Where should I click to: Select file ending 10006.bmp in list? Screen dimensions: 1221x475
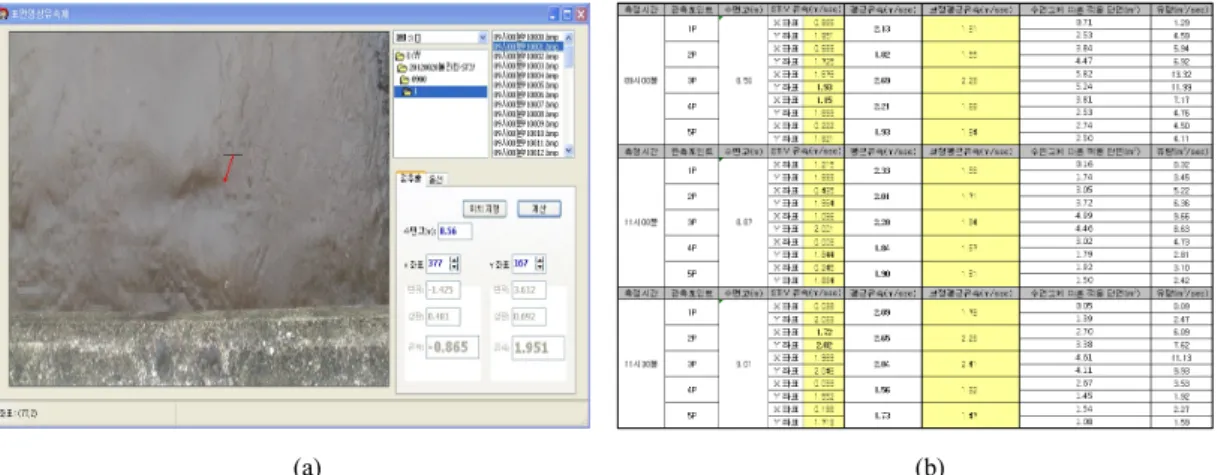pyautogui.click(x=528, y=94)
